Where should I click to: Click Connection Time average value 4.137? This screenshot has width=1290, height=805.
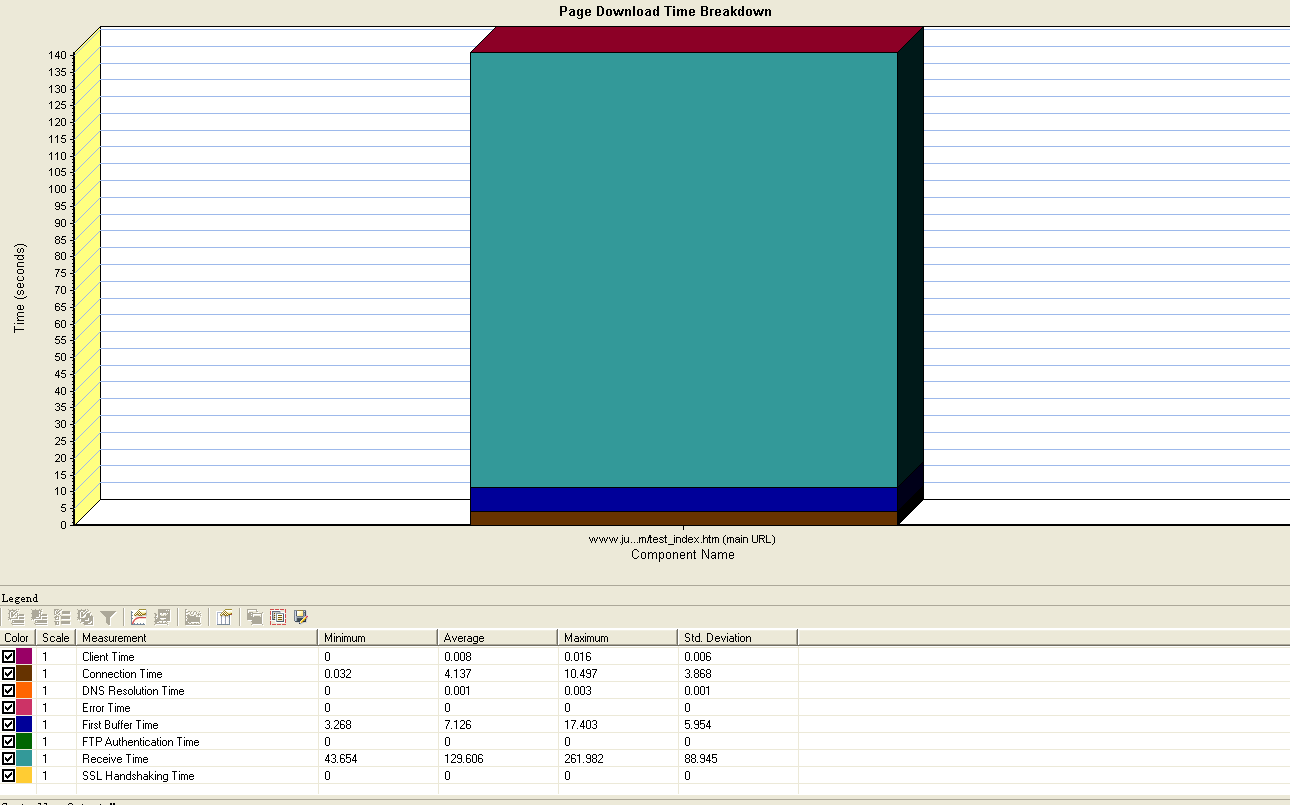(457, 673)
